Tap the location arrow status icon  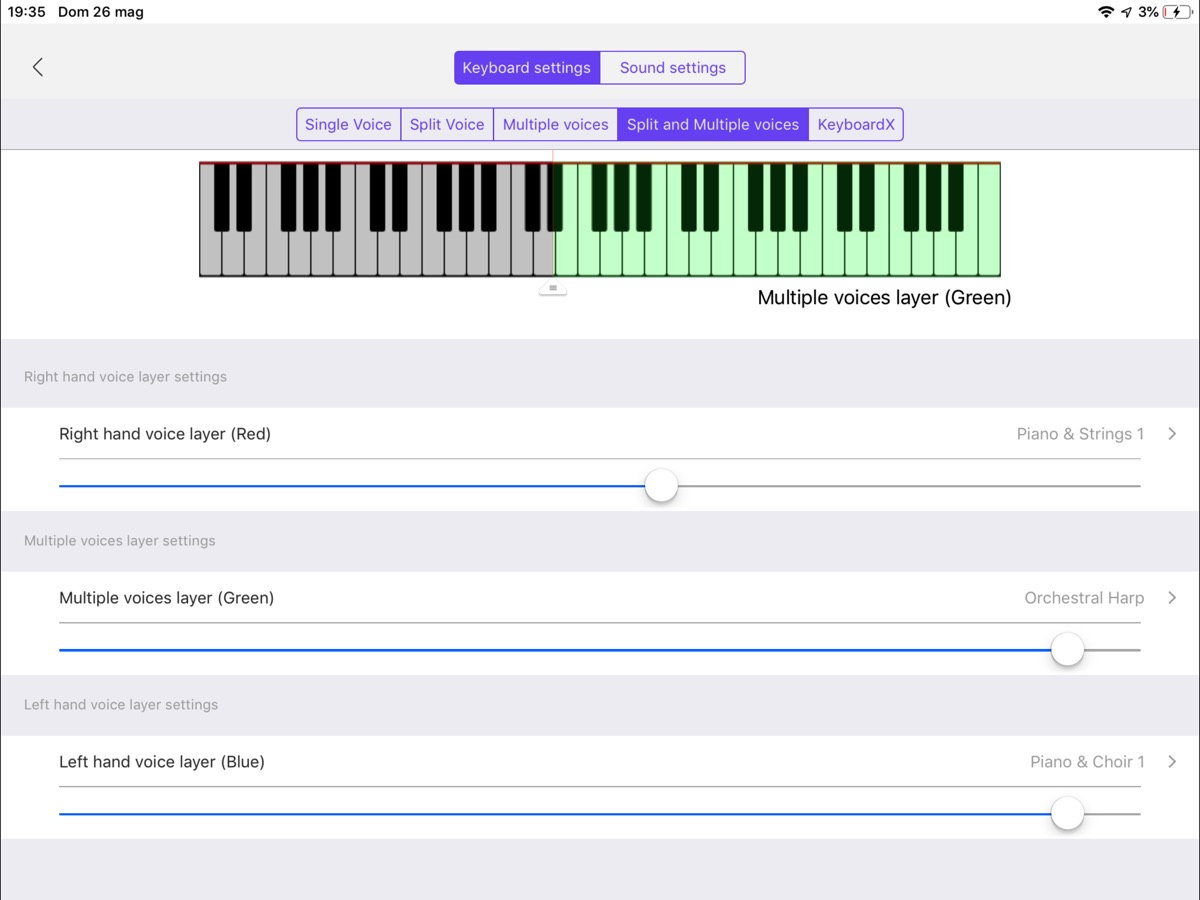1127,12
